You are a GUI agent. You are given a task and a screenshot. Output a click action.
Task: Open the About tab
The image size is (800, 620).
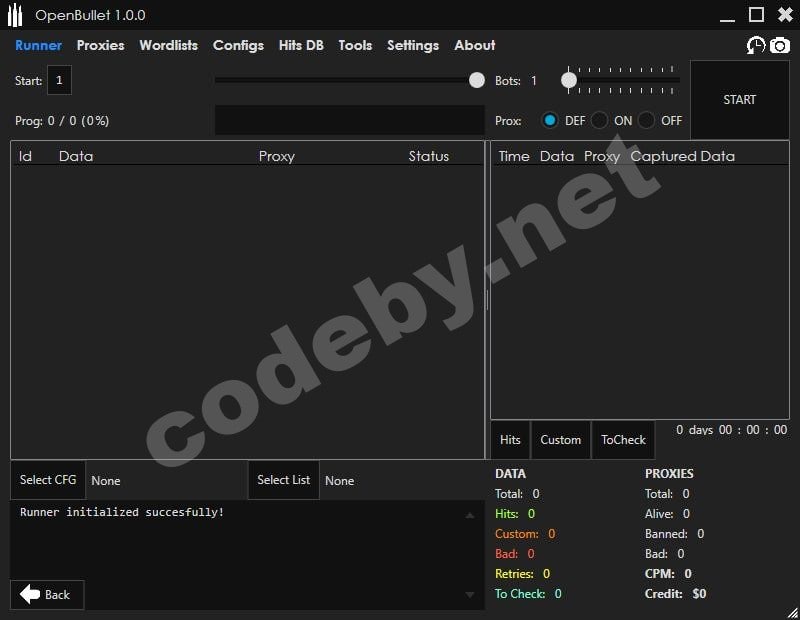pyautogui.click(x=474, y=45)
